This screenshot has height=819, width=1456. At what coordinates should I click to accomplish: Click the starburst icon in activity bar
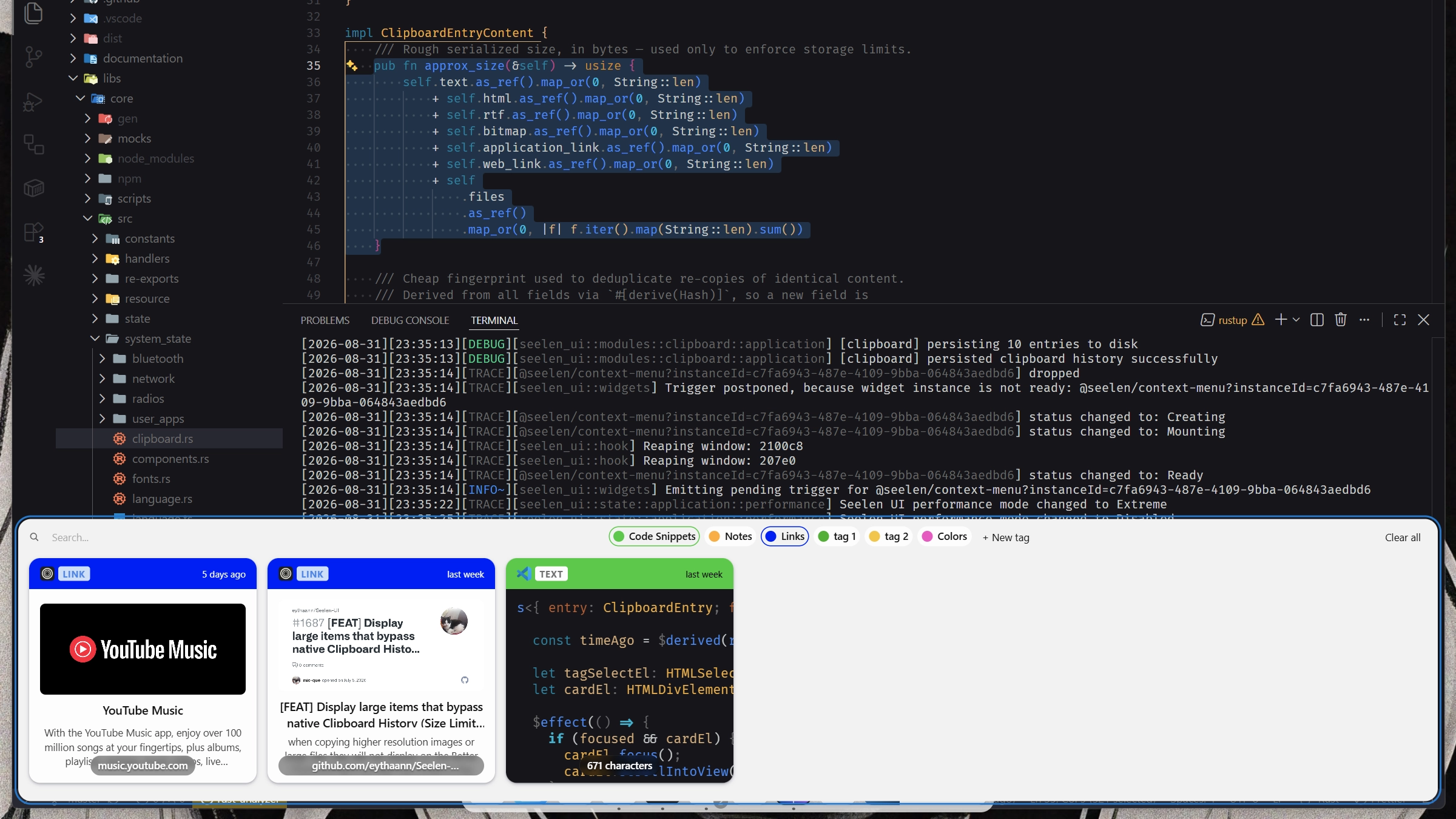click(33, 275)
